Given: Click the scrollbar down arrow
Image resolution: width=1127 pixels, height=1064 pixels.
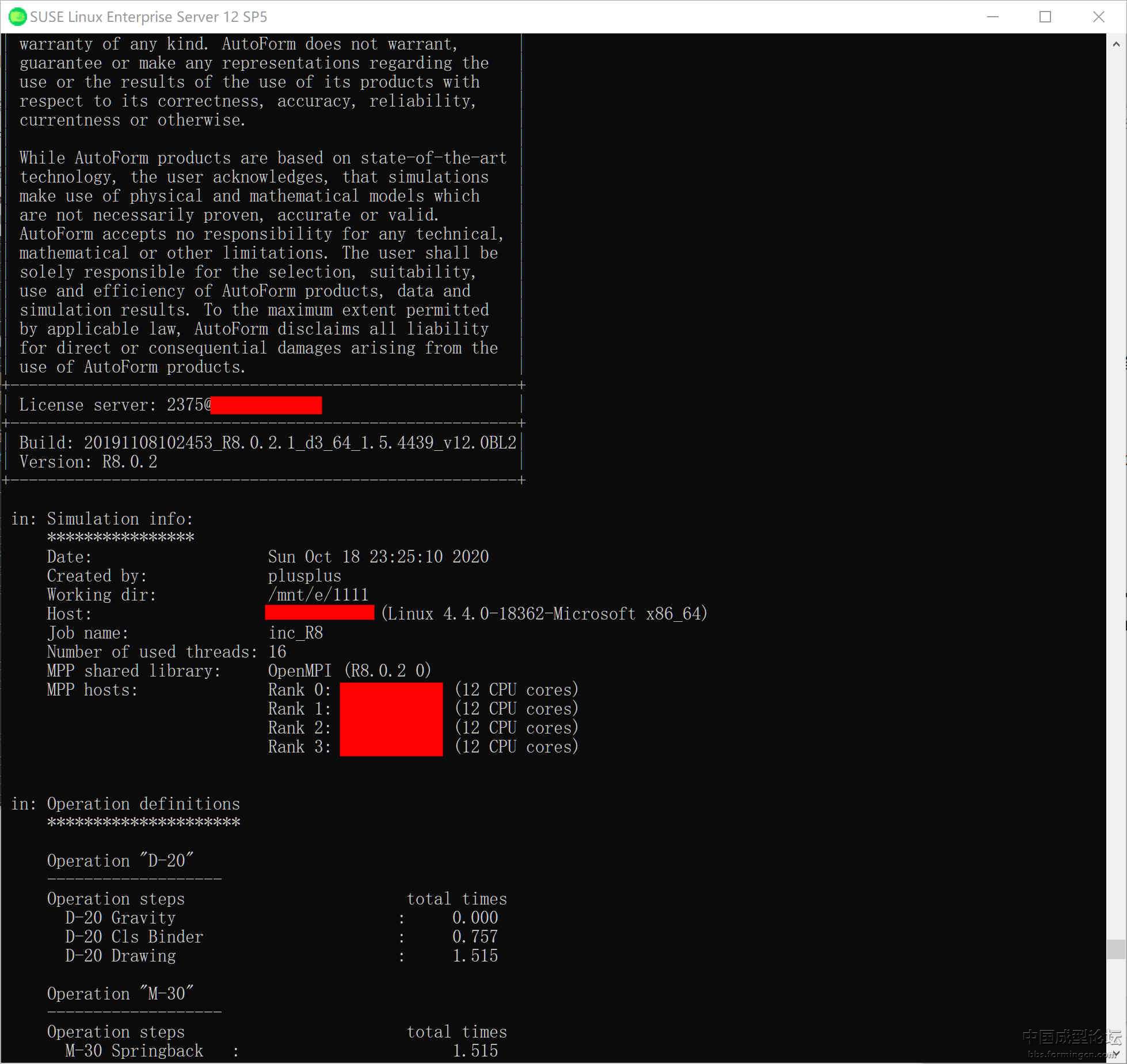Looking at the screenshot, I should pyautogui.click(x=1116, y=1054).
